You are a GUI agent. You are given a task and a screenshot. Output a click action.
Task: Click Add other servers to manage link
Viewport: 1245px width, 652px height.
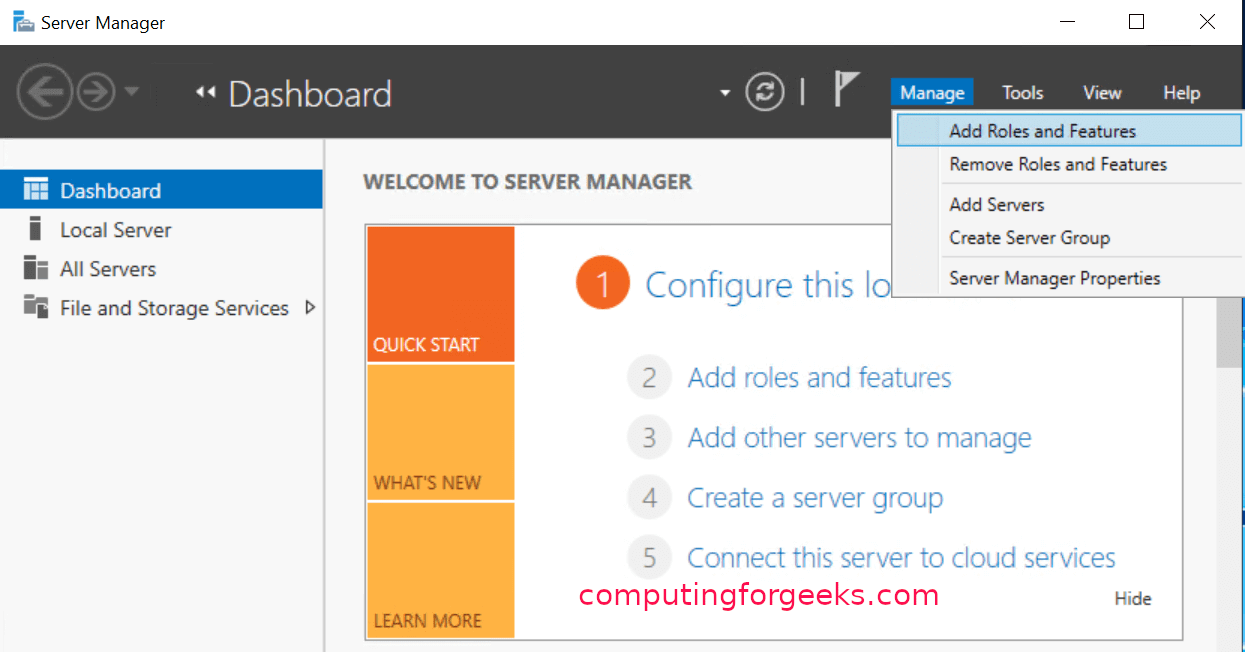coord(859,438)
